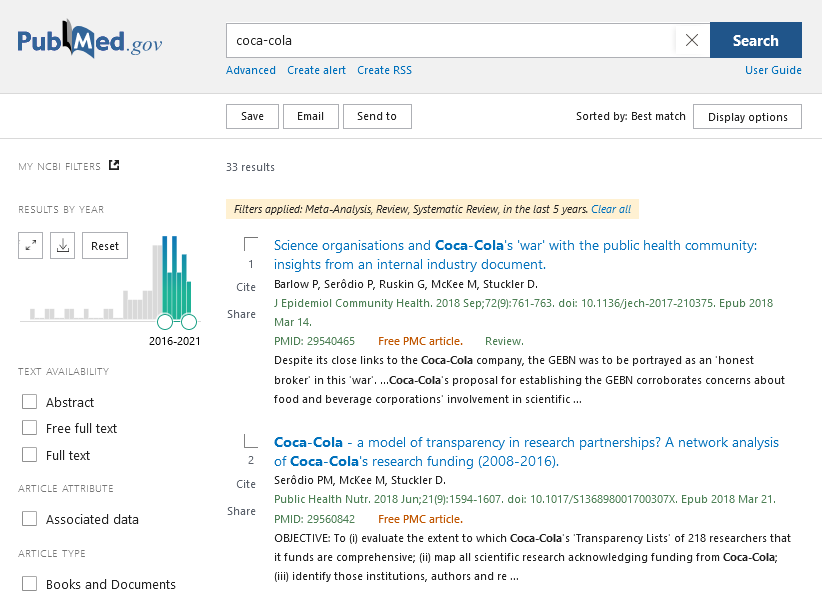Click the PubMed.gov logo
This screenshot has height=600, width=822.
coord(89,42)
